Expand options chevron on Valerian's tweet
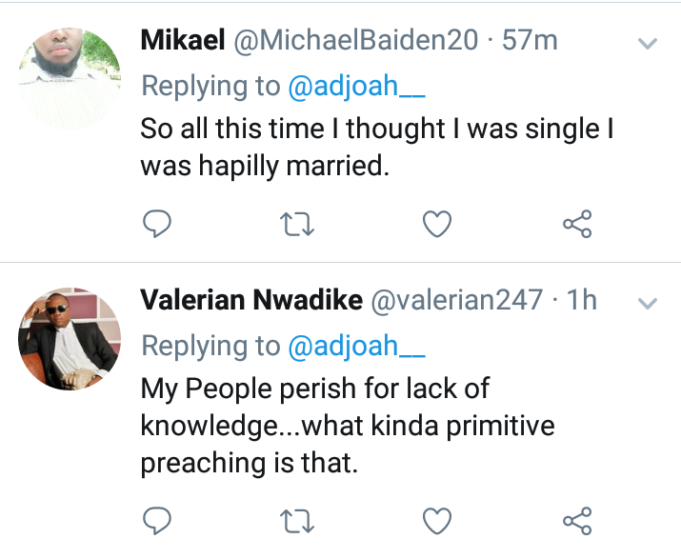 pos(648,303)
